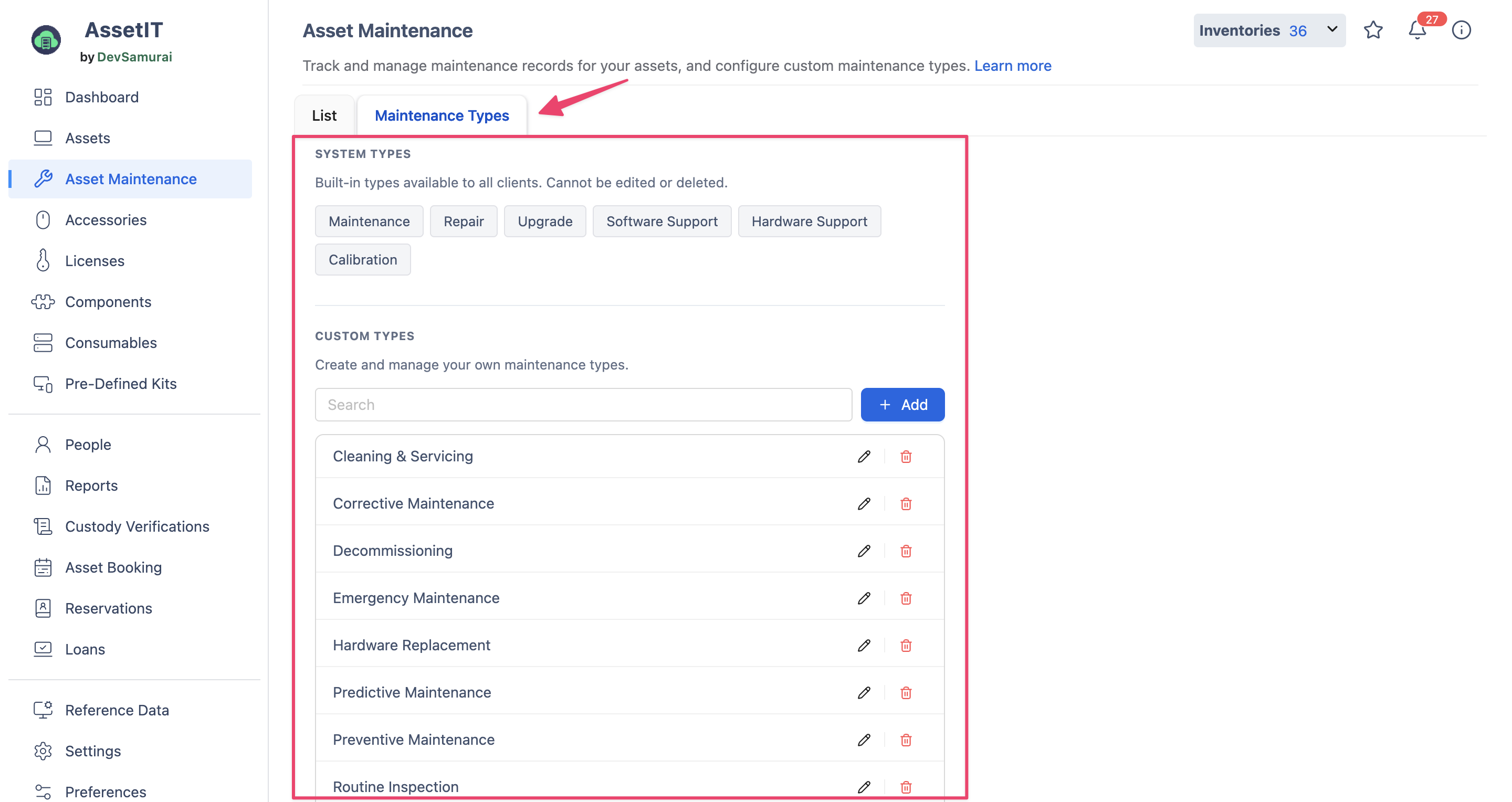
Task: Click the Dashboard grid icon
Action: [43, 97]
